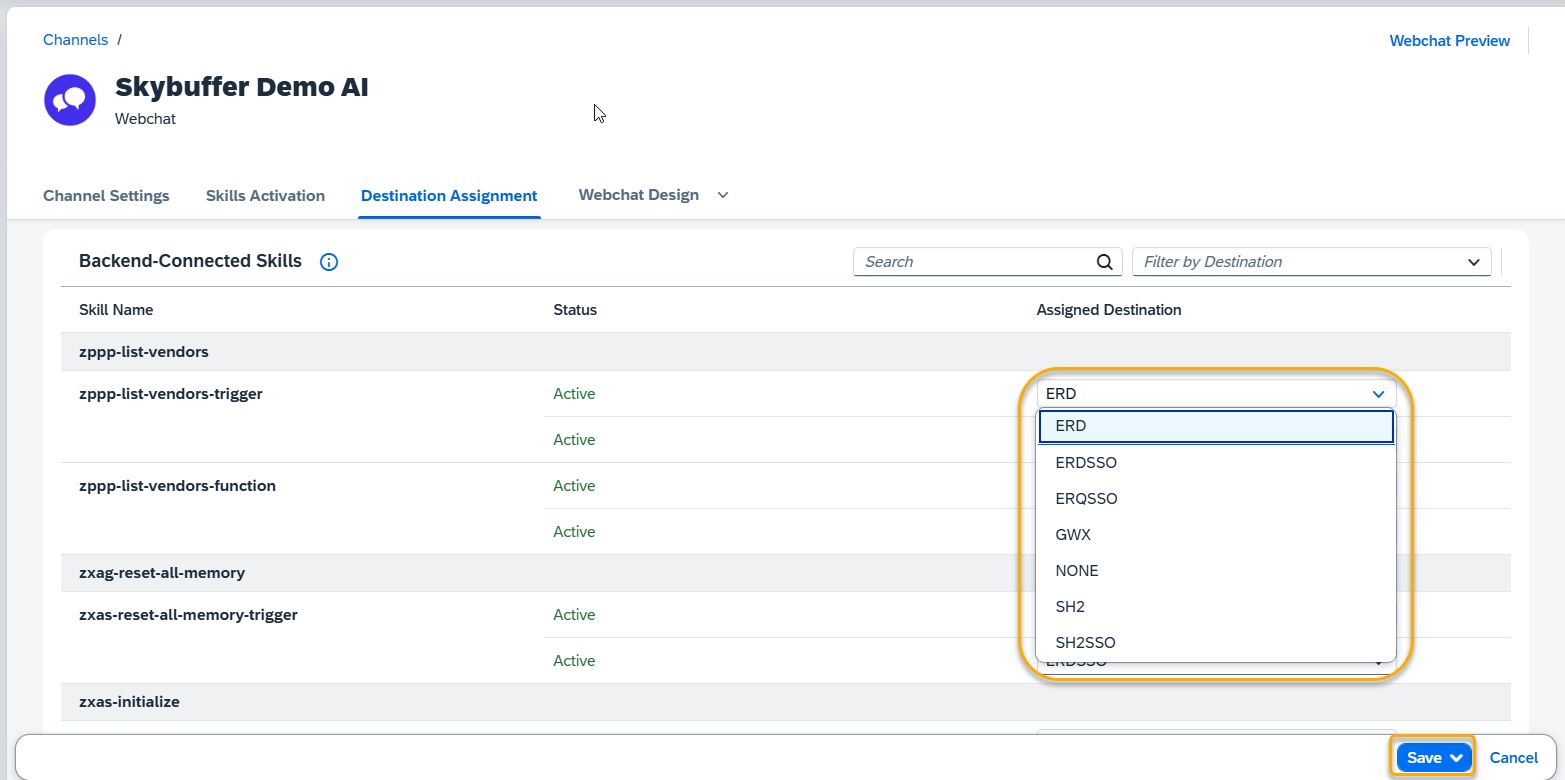
Task: Click the Status column header
Action: (575, 310)
